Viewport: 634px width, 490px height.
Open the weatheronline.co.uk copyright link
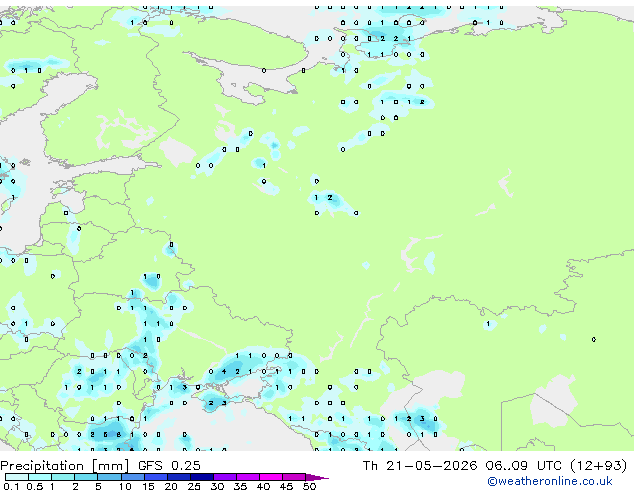click(x=549, y=481)
